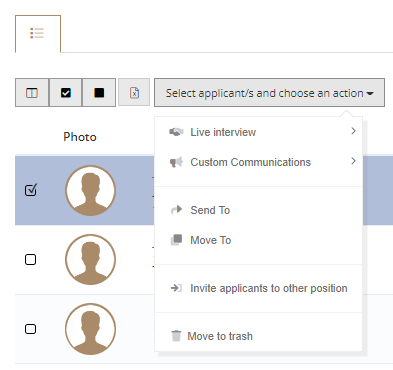The height and width of the screenshot is (370, 393).
Task: Click the Photo column header
Action: [x=80, y=137]
